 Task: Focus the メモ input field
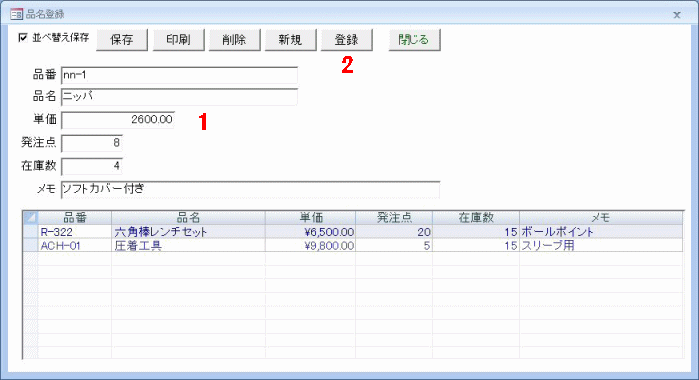[250, 190]
